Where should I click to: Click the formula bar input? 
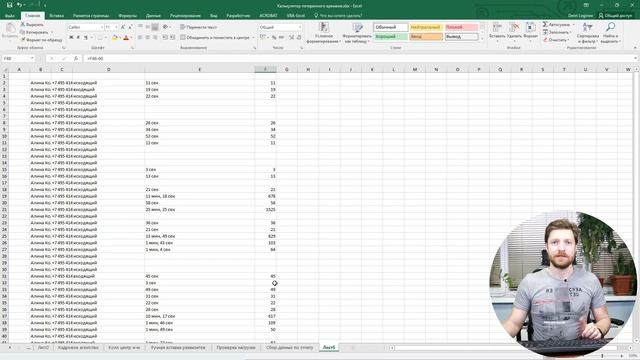coord(359,58)
